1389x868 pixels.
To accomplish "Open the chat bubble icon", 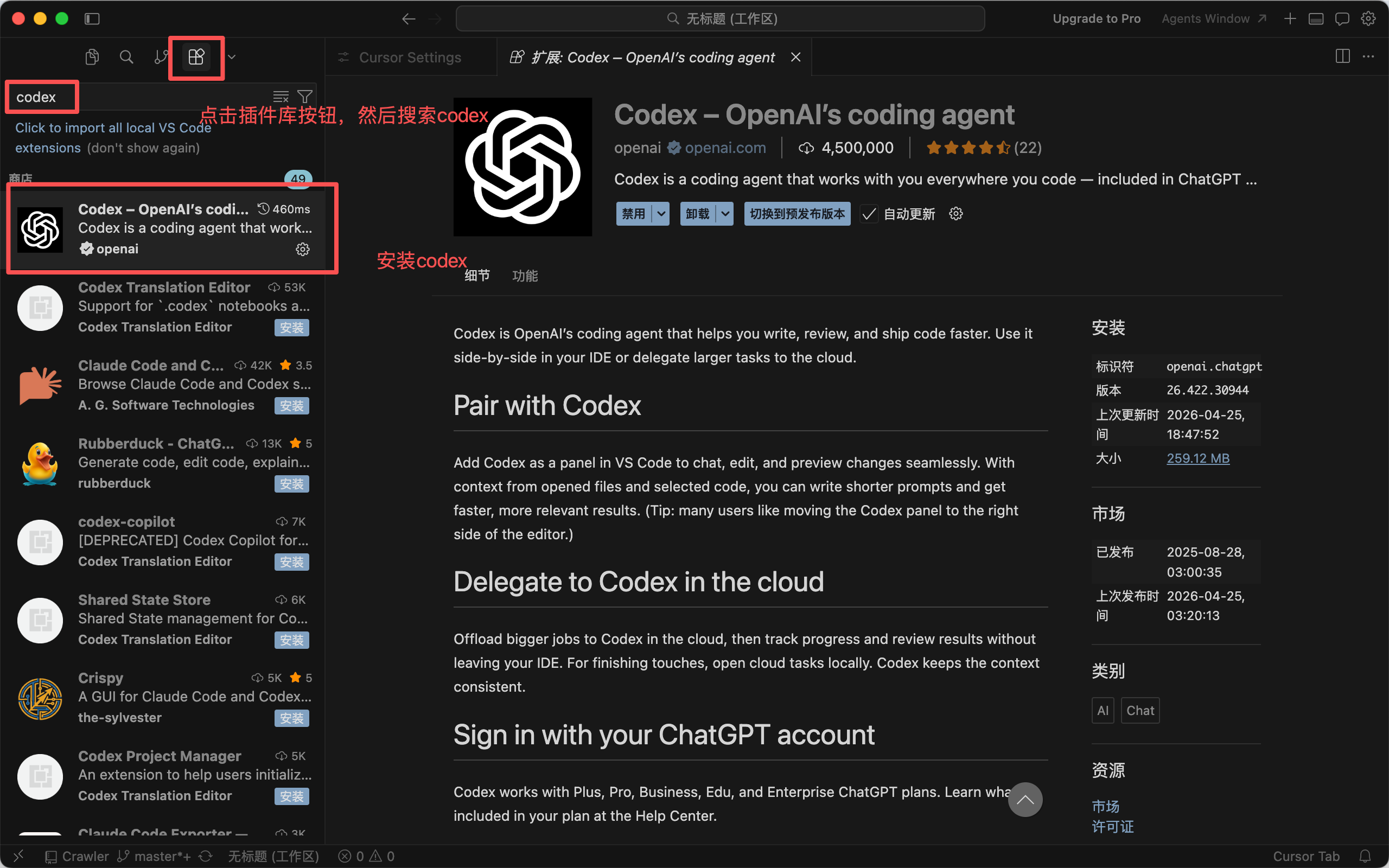I will point(1342,19).
